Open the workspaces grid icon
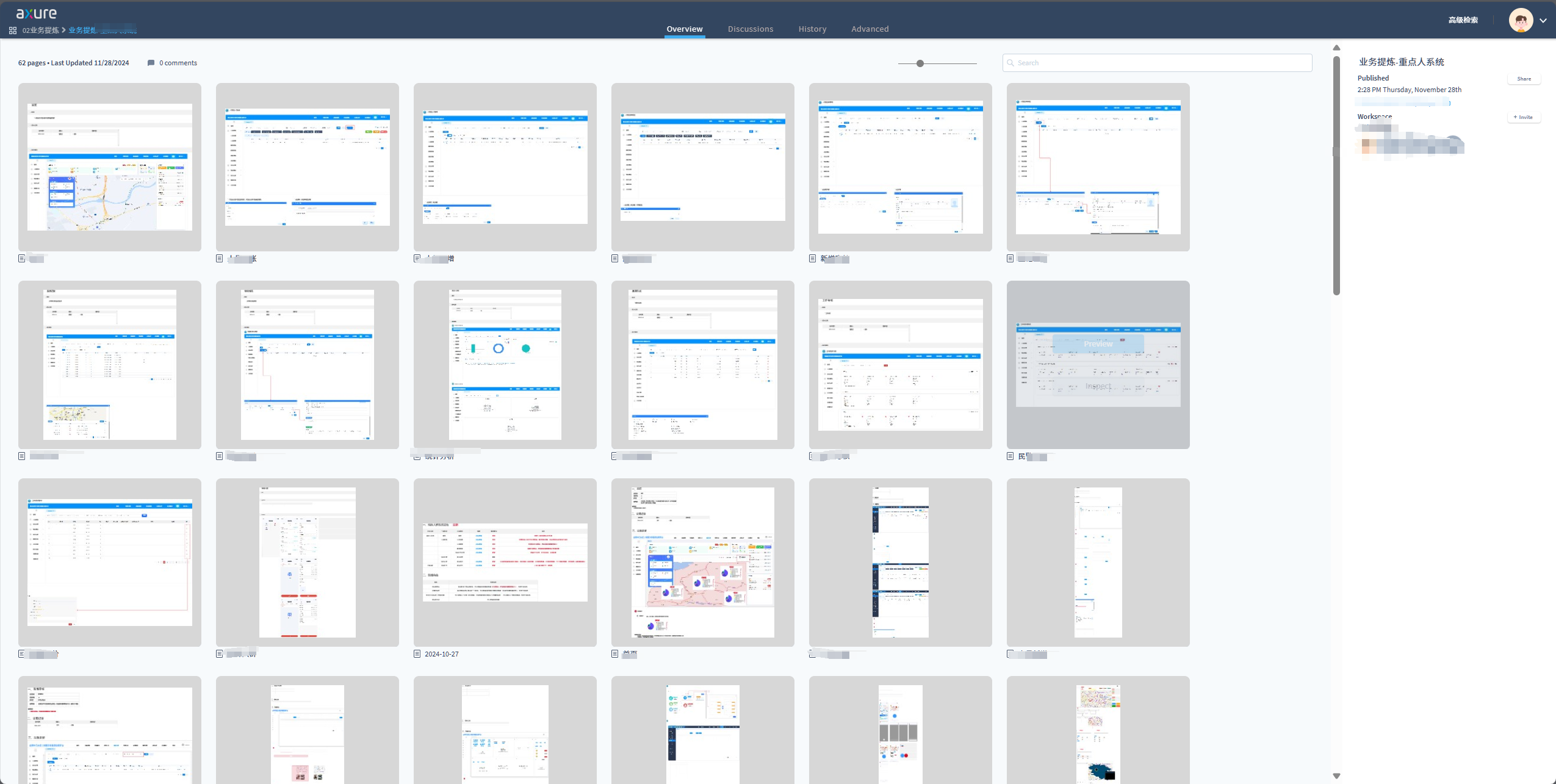This screenshot has height=784, width=1556. click(13, 31)
